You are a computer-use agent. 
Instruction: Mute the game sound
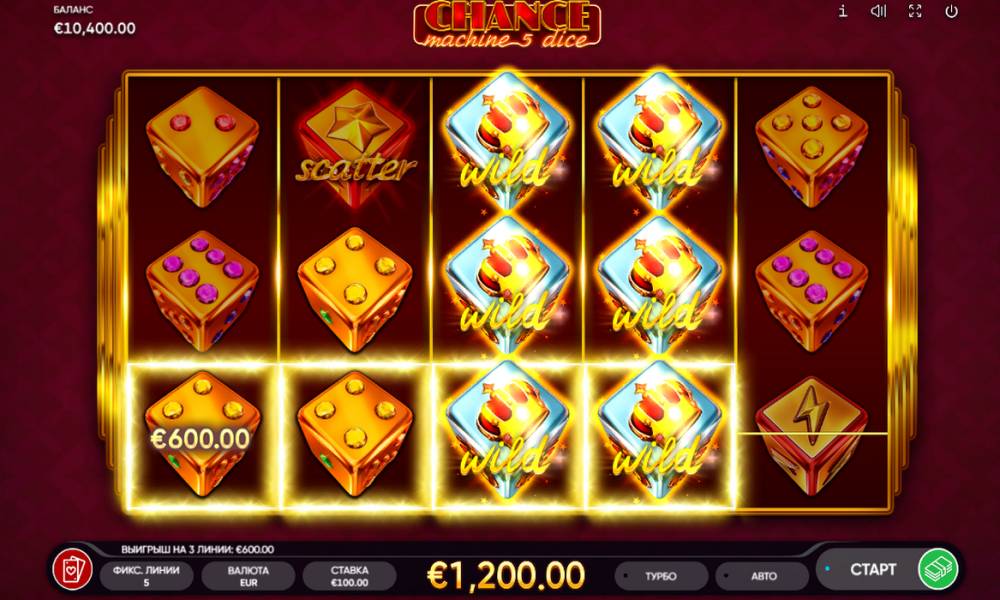[x=879, y=11]
